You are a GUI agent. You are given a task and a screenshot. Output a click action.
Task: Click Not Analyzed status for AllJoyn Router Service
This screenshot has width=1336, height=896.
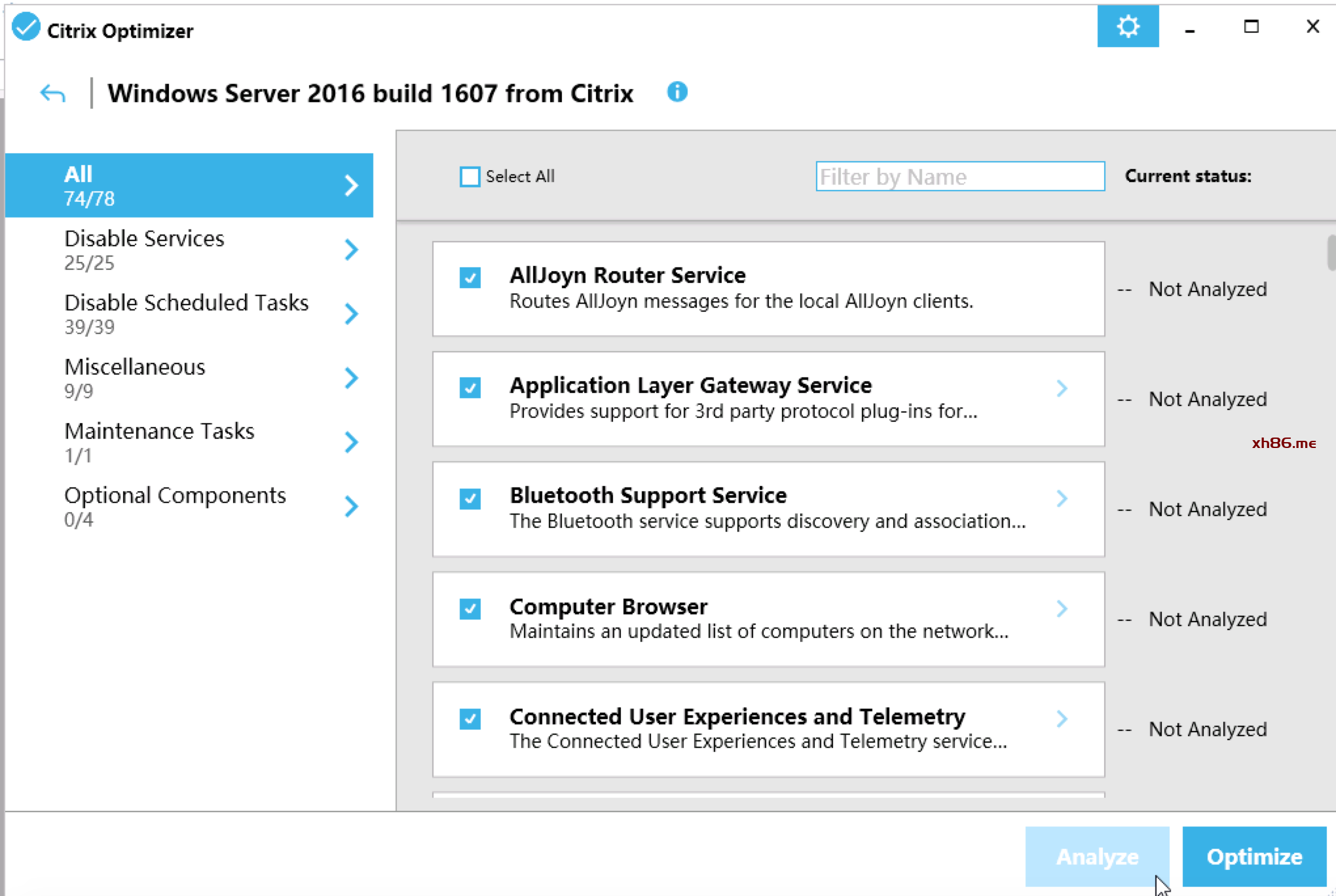[x=1208, y=289]
